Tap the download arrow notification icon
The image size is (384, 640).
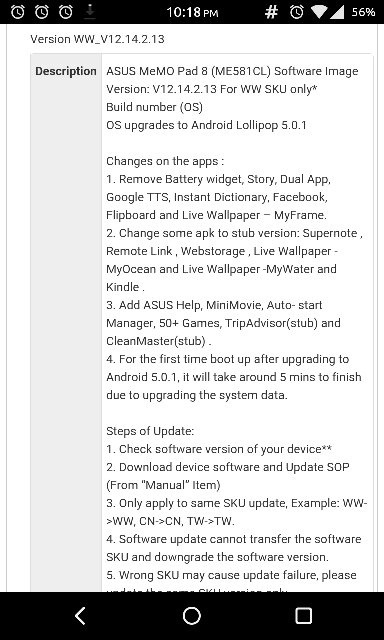(x=90, y=12)
